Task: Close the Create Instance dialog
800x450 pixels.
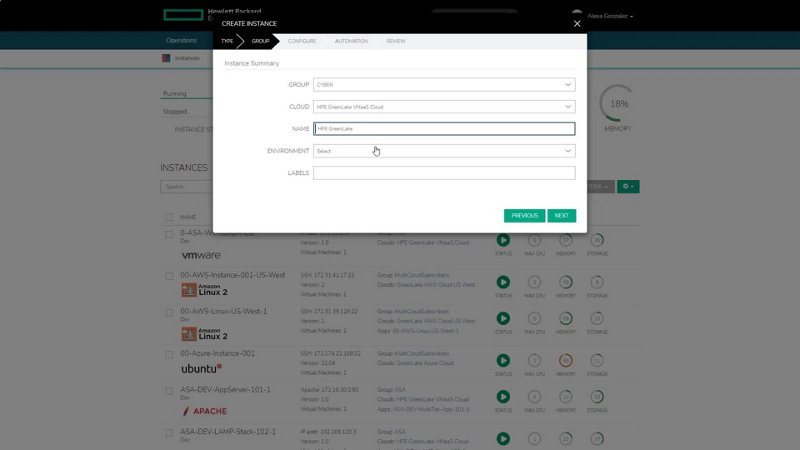Action: click(x=577, y=23)
